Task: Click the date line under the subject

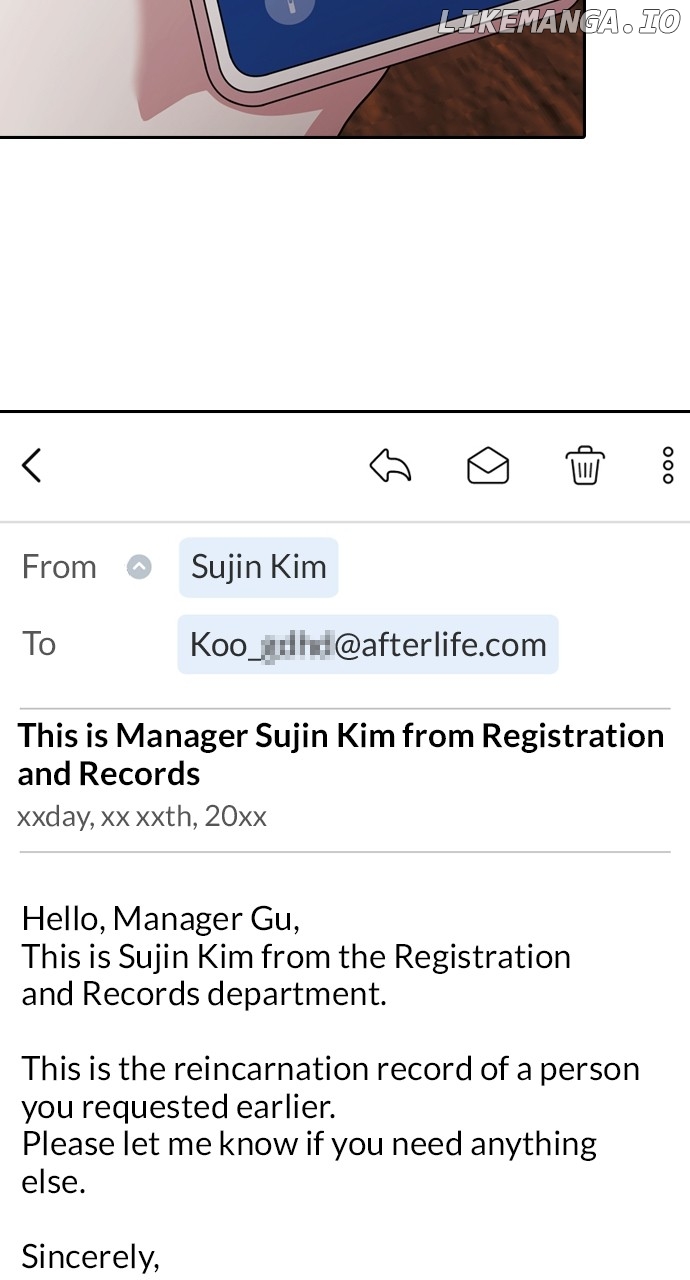Action: 142,817
